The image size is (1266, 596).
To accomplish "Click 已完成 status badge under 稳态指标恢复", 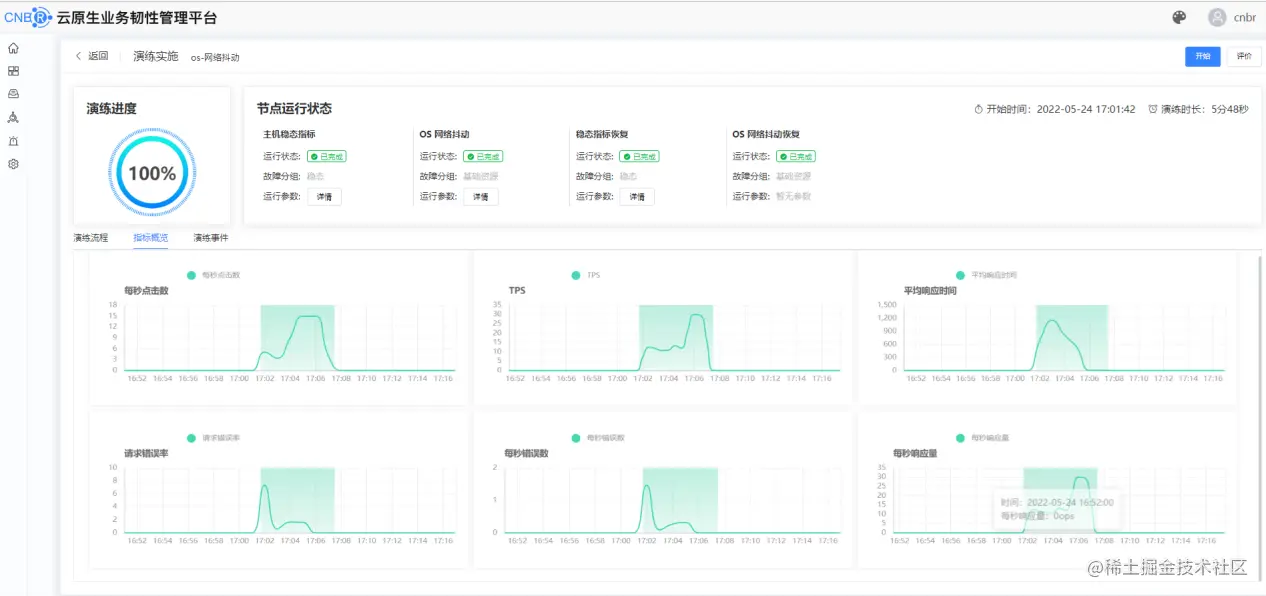I will [x=639, y=156].
